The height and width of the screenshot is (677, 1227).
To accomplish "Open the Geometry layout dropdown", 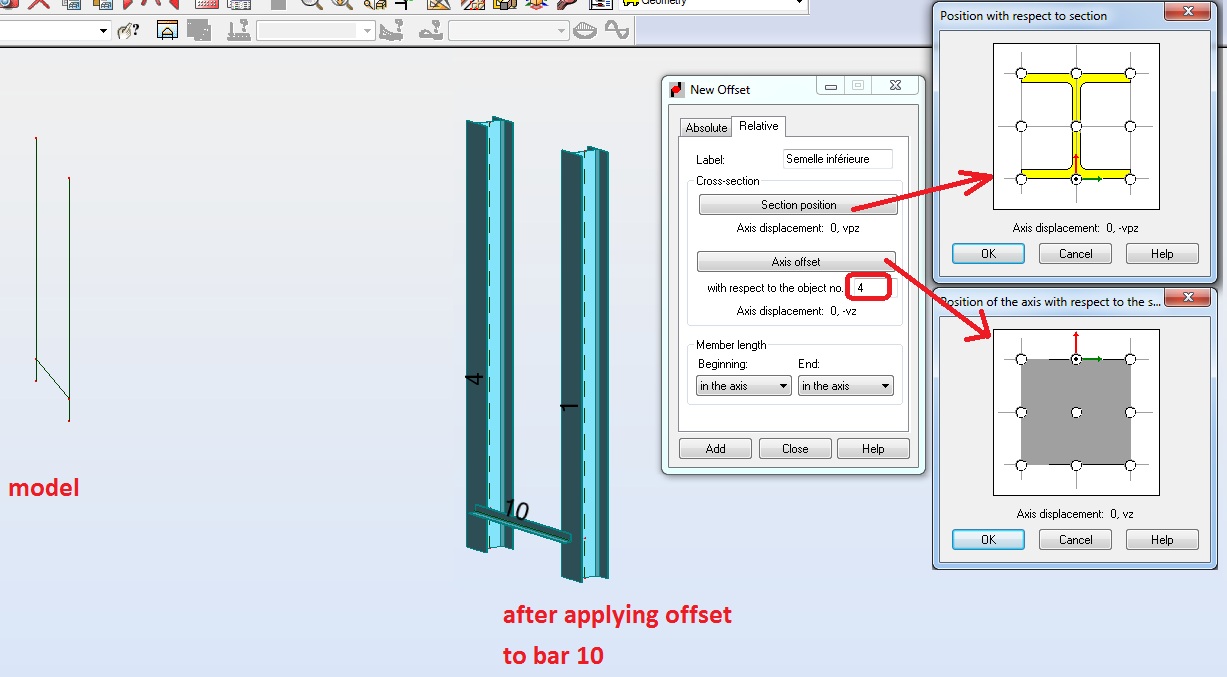I will [x=800, y=3].
